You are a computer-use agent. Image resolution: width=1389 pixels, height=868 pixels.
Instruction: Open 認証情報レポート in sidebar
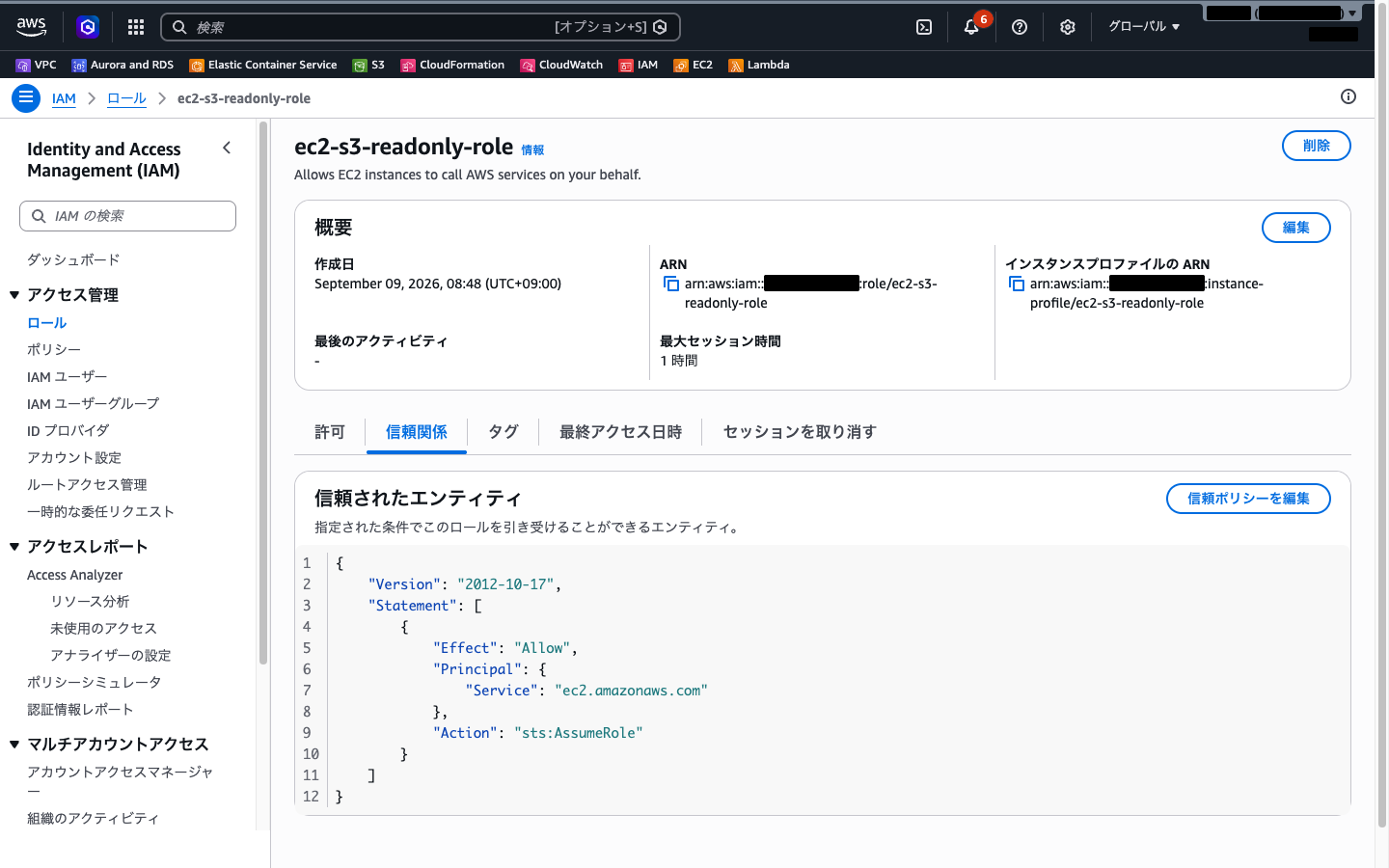(80, 710)
